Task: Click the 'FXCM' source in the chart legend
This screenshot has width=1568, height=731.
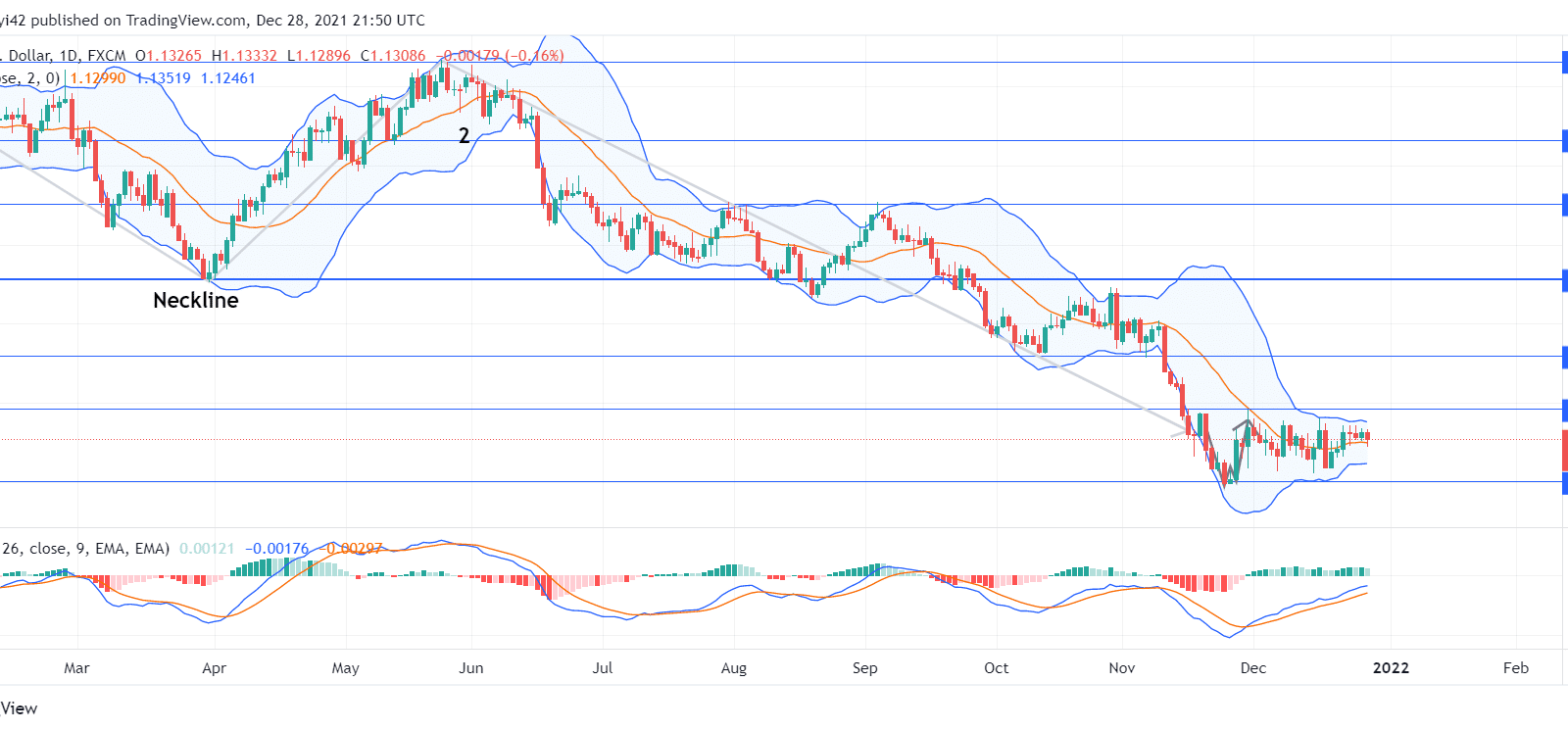Action: (x=107, y=56)
